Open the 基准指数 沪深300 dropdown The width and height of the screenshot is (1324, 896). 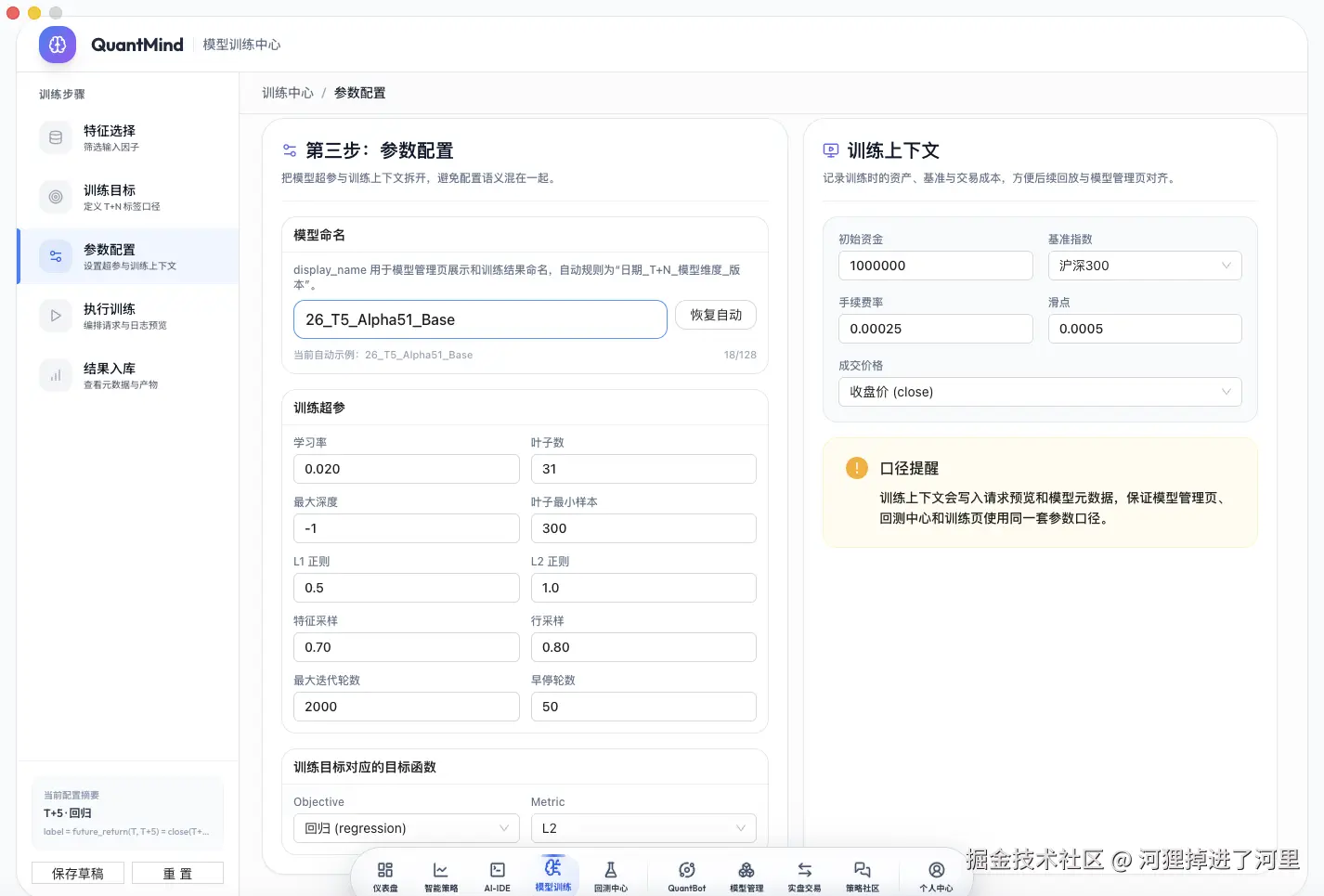[x=1145, y=266]
